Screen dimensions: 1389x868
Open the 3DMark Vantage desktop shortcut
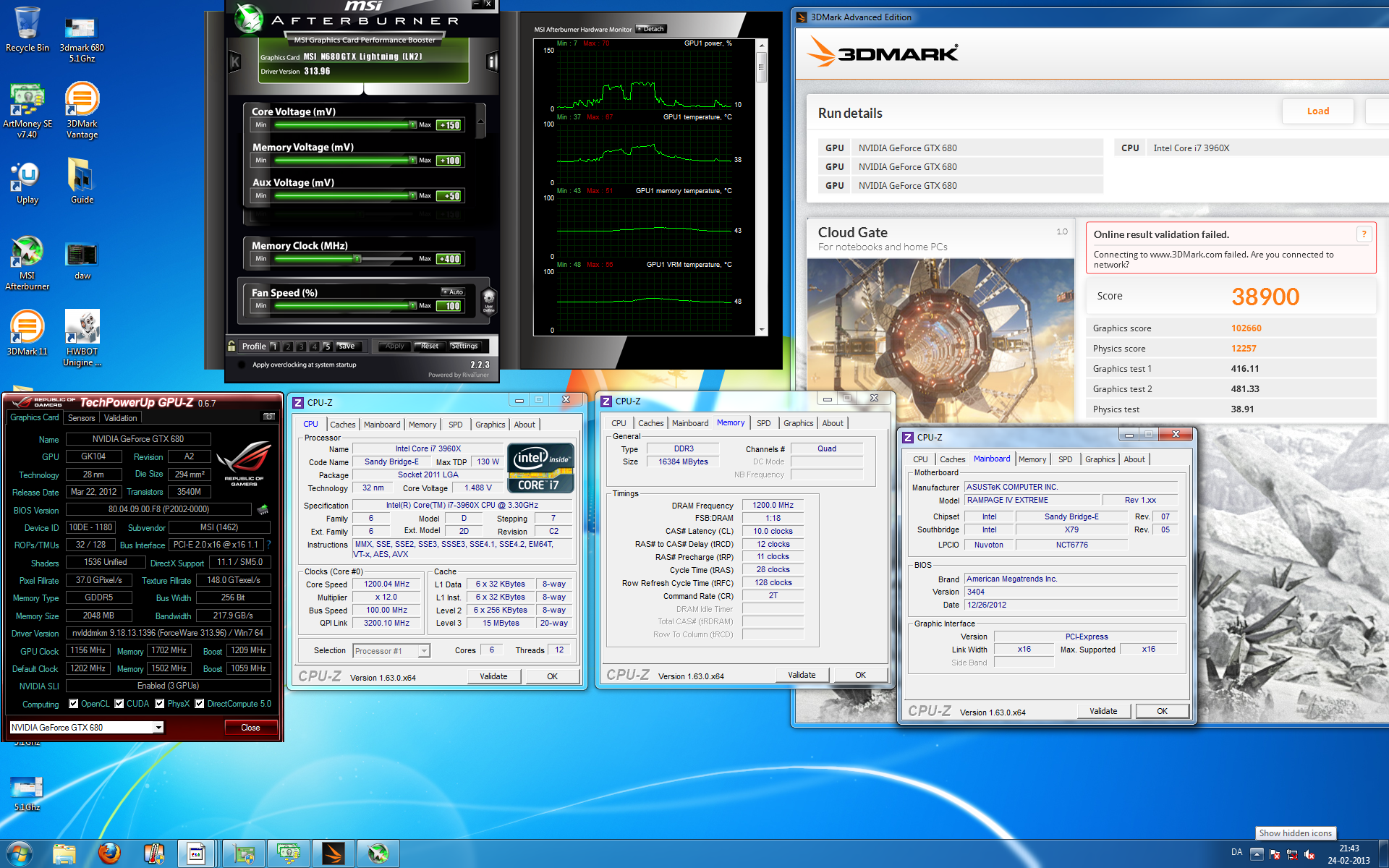82,110
